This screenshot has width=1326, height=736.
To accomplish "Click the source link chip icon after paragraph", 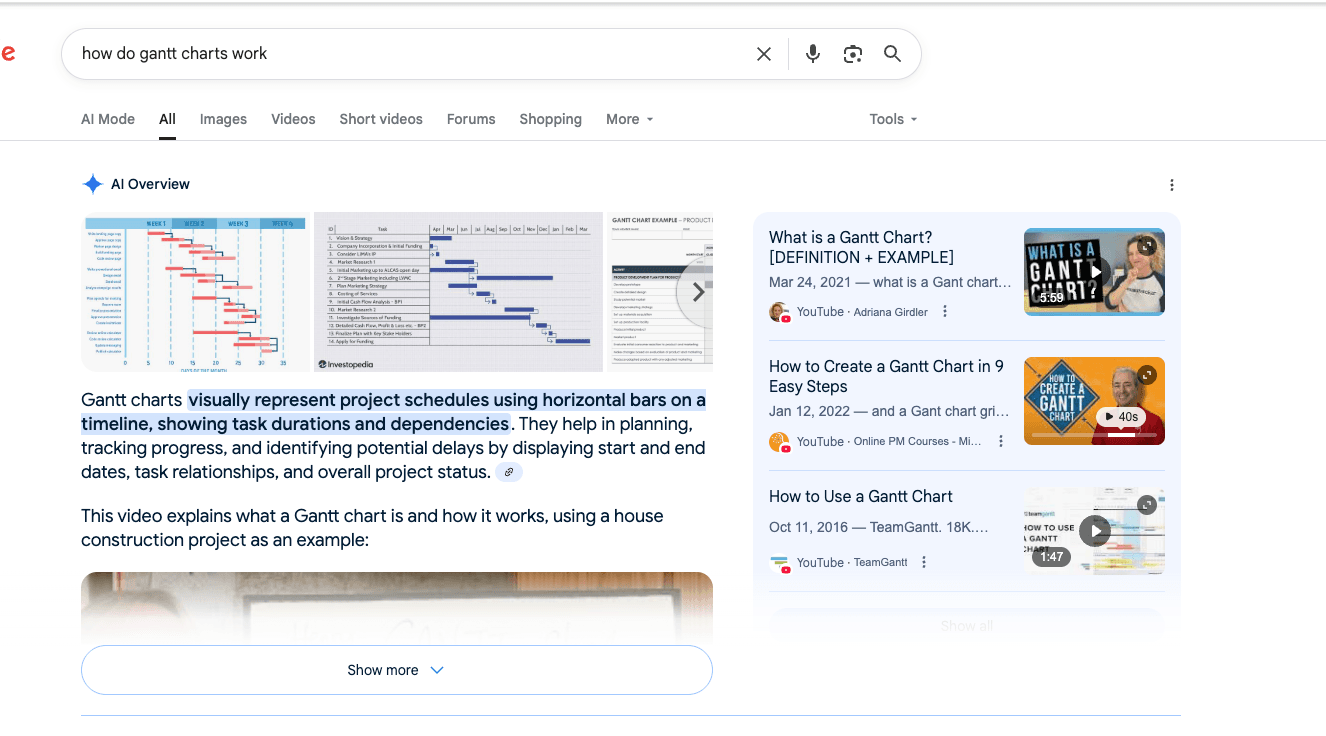I will click(x=509, y=472).
